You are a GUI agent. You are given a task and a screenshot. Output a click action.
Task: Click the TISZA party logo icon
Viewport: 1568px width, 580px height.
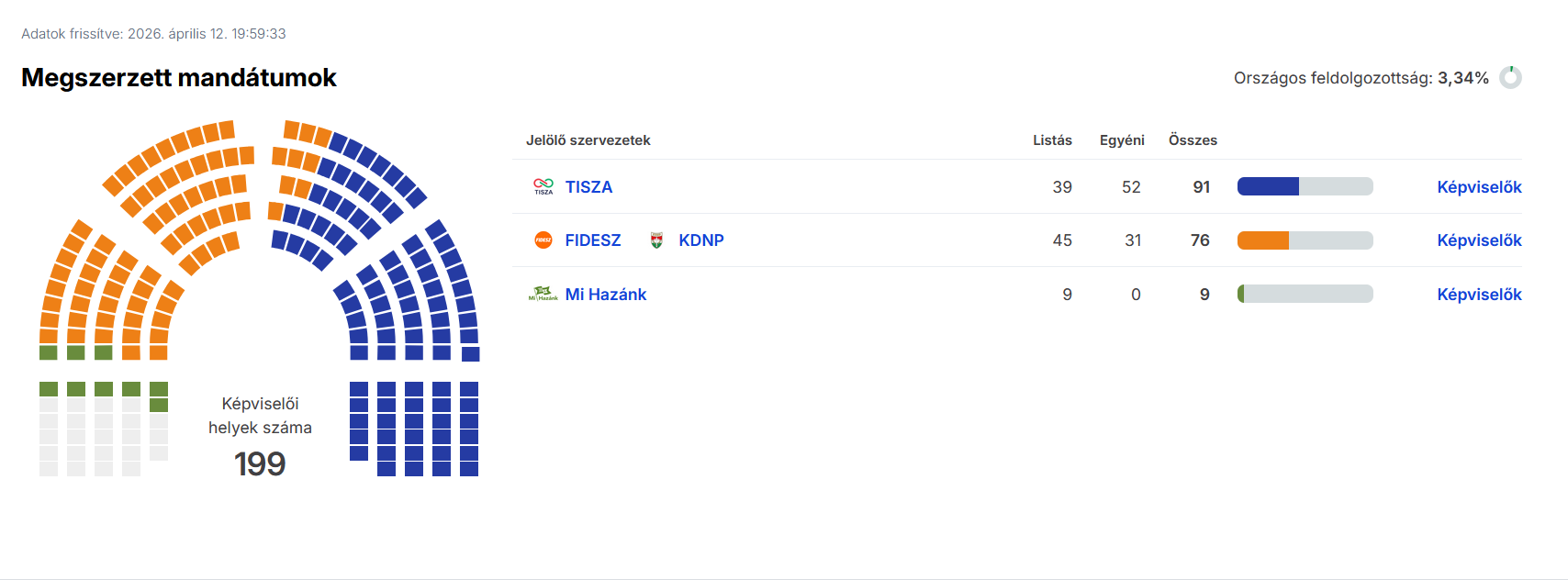(543, 186)
